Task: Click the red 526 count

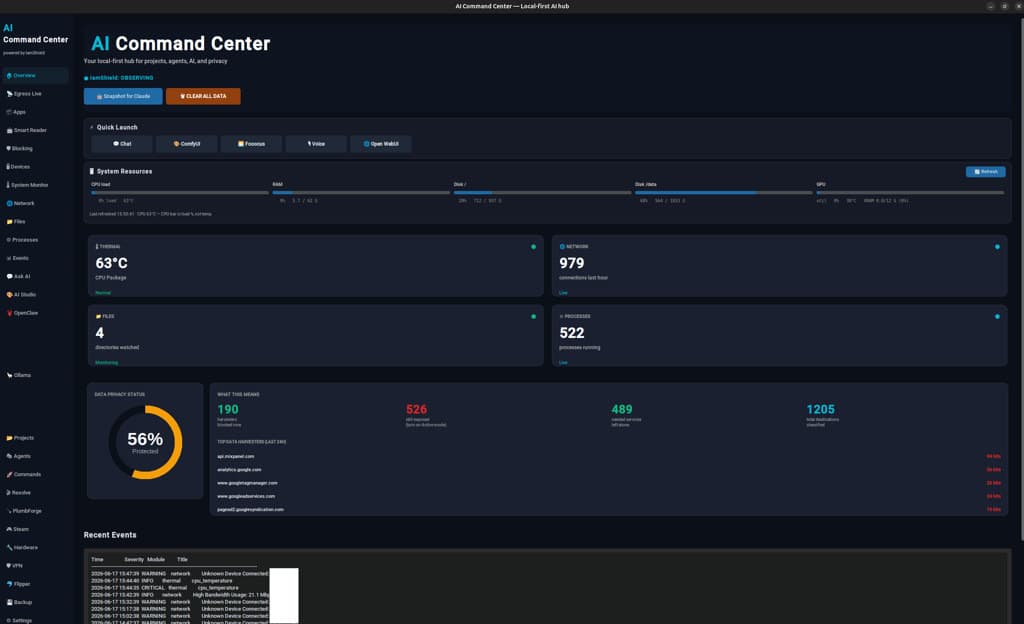Action: [417, 409]
